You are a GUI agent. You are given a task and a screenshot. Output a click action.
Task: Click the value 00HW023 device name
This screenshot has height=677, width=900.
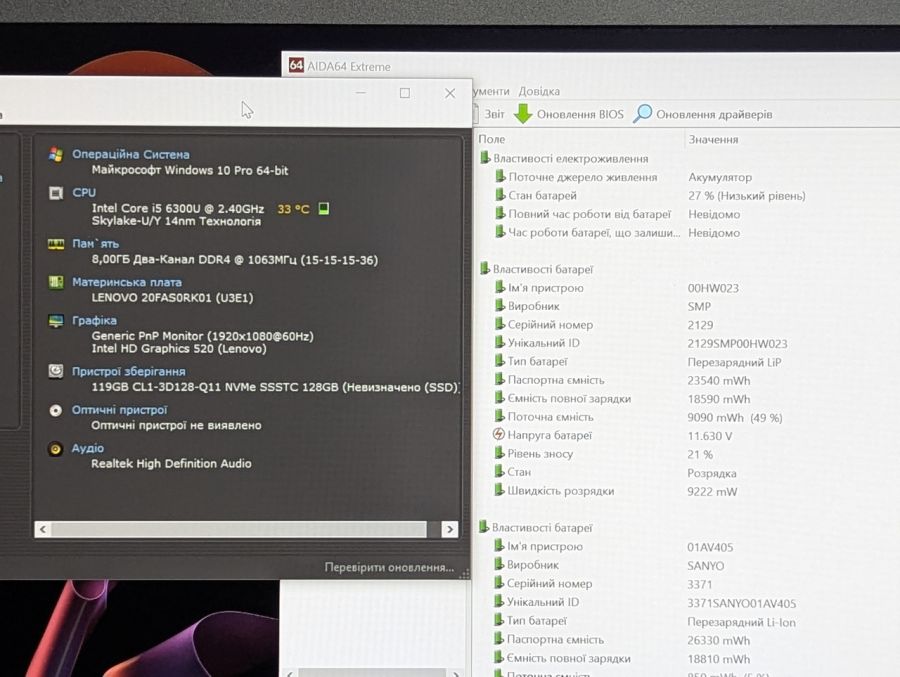713,288
